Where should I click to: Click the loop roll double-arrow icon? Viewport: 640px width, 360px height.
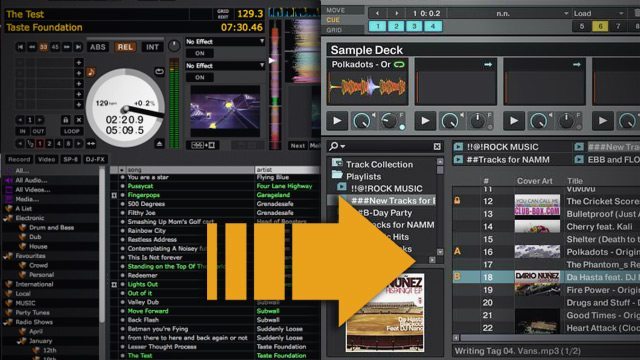pyautogui.click(x=91, y=144)
